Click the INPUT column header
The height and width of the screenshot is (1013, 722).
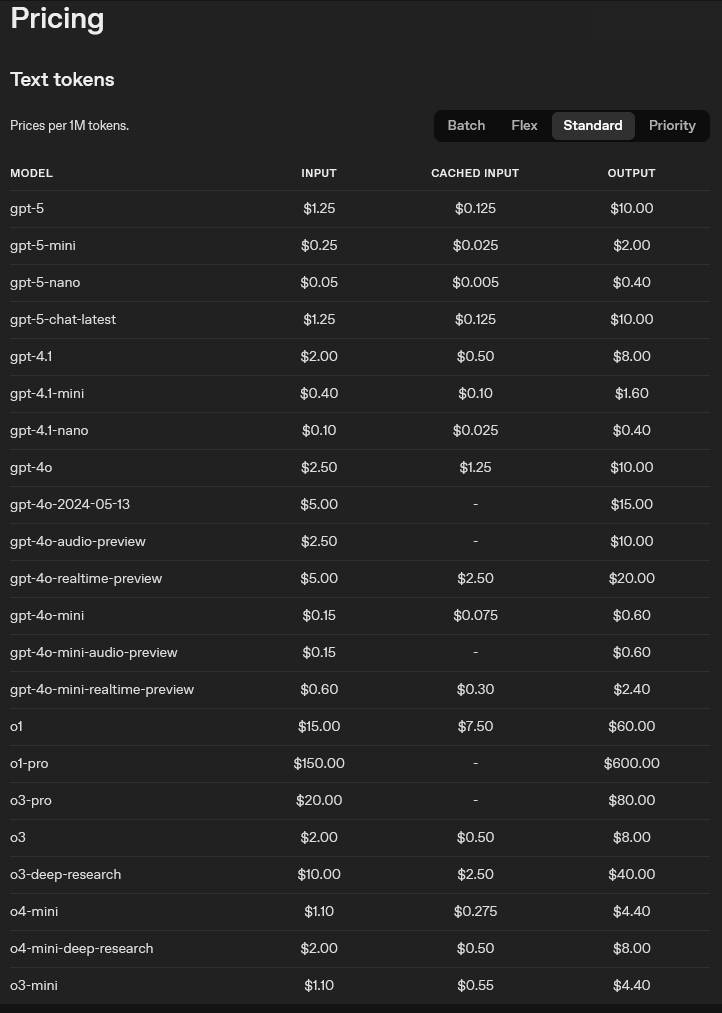[319, 173]
